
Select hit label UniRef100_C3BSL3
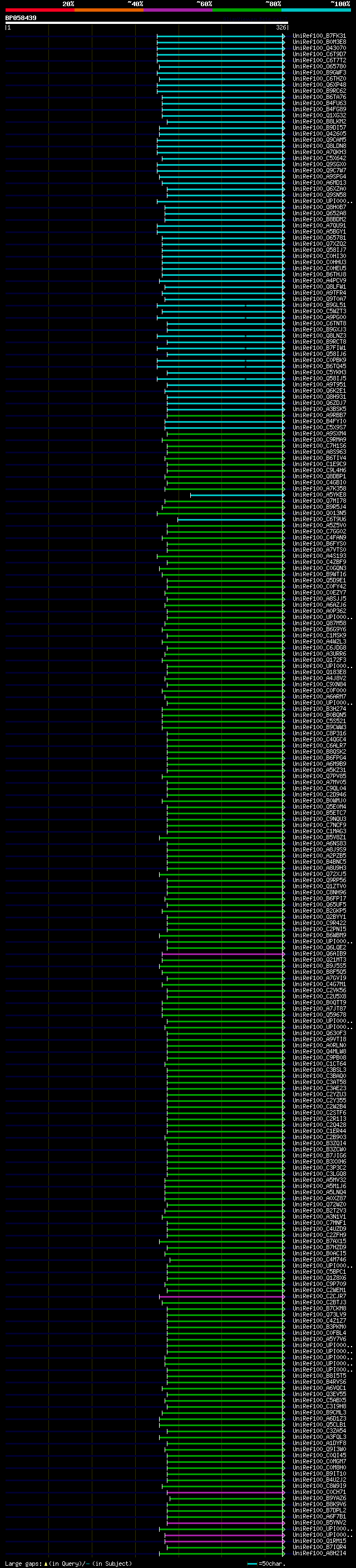[319, 1070]
